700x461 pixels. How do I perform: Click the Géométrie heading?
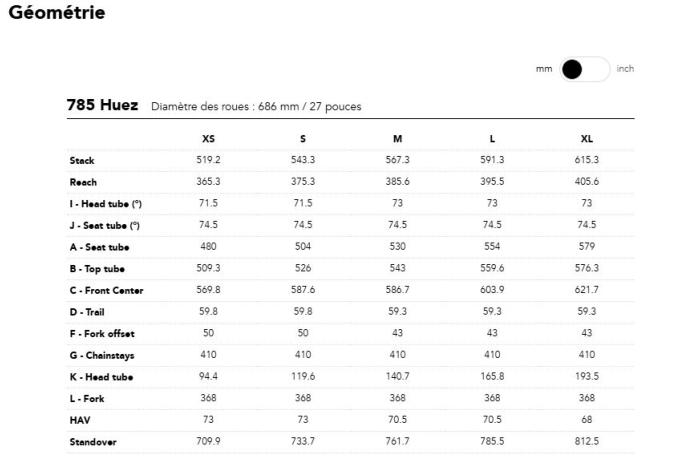click(56, 13)
